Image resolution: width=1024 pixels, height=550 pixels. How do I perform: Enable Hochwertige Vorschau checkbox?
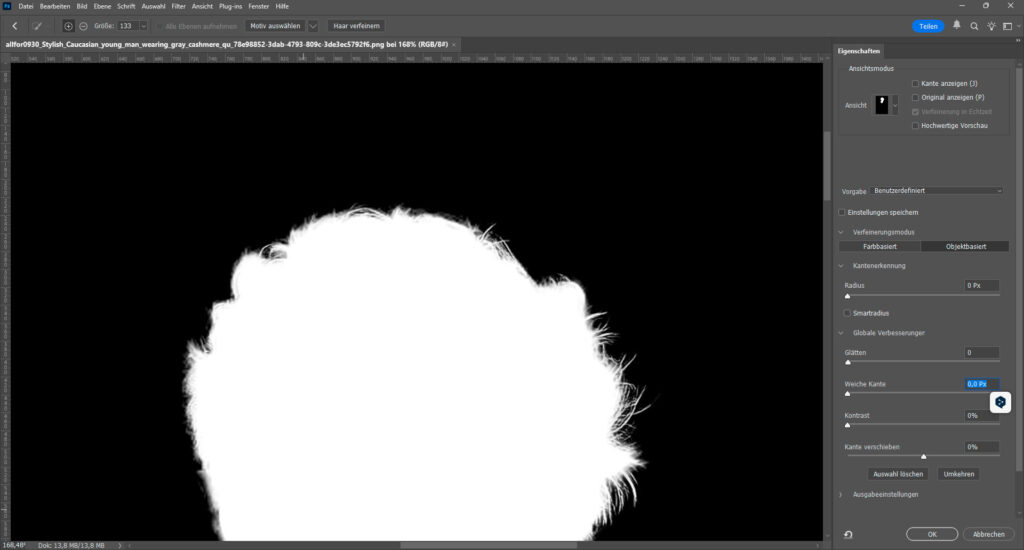pos(915,125)
